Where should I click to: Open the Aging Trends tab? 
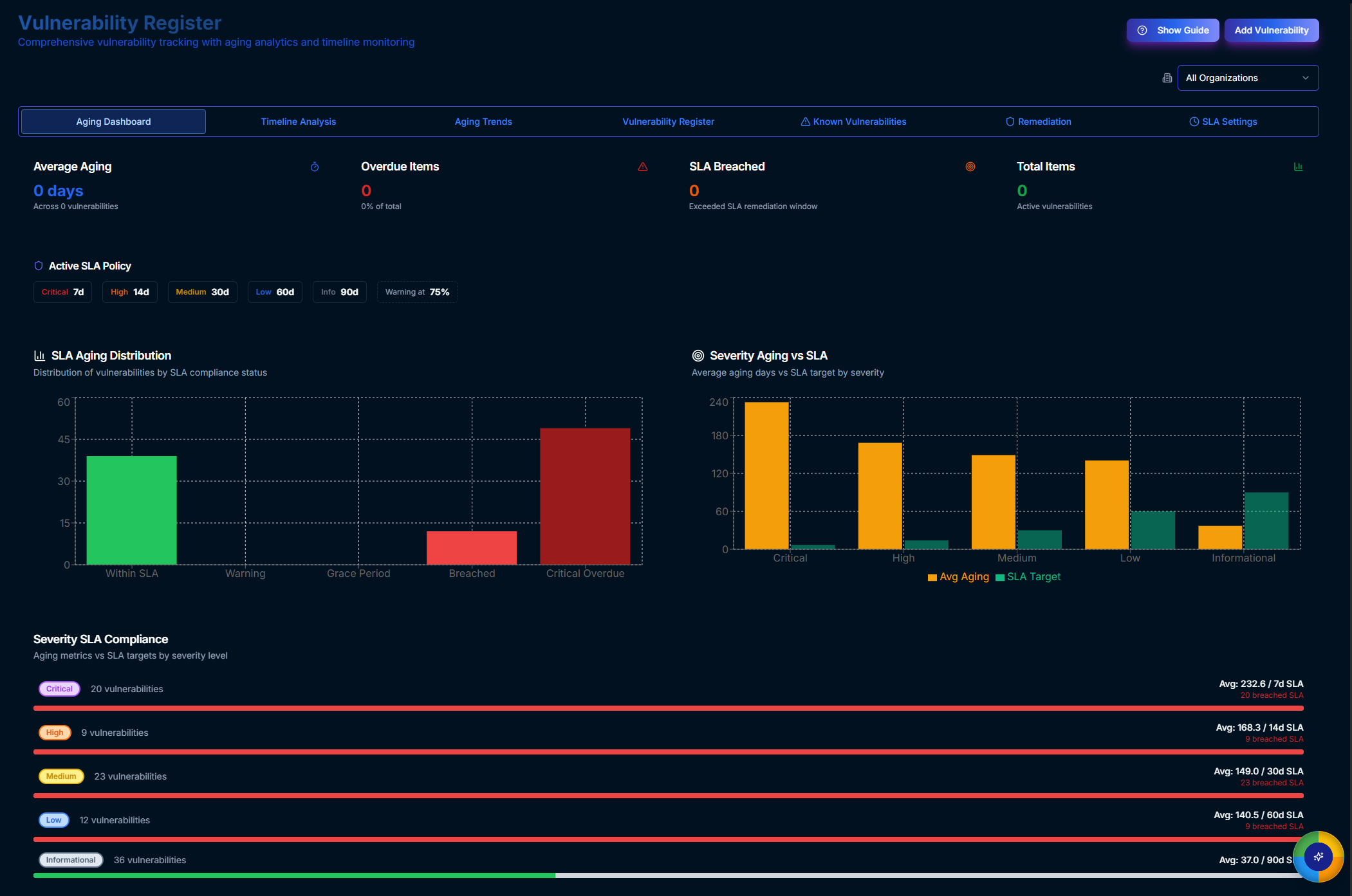click(x=483, y=122)
